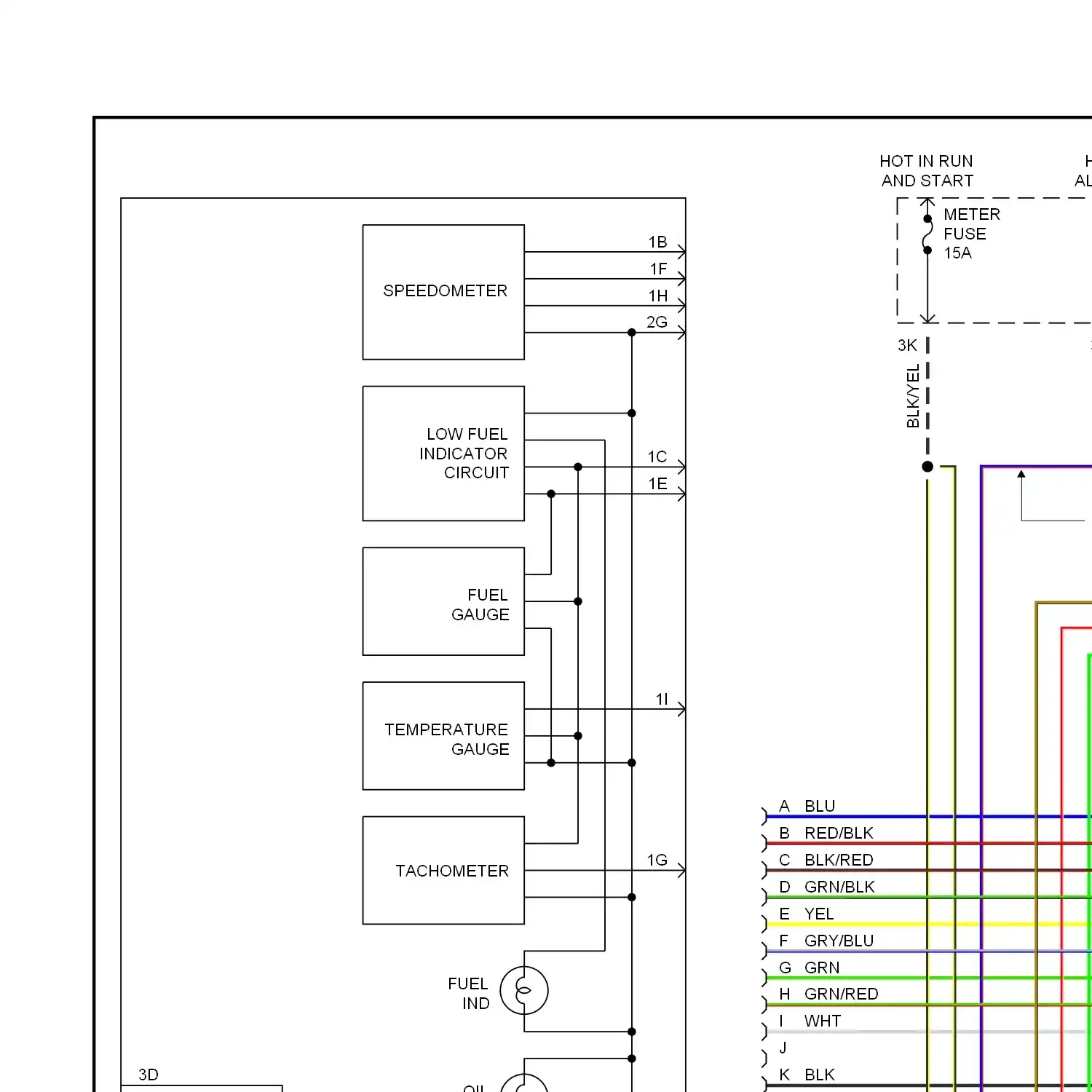Click the TACHOMETER block label
Viewport: 1092px width, 1092px height.
point(452,871)
